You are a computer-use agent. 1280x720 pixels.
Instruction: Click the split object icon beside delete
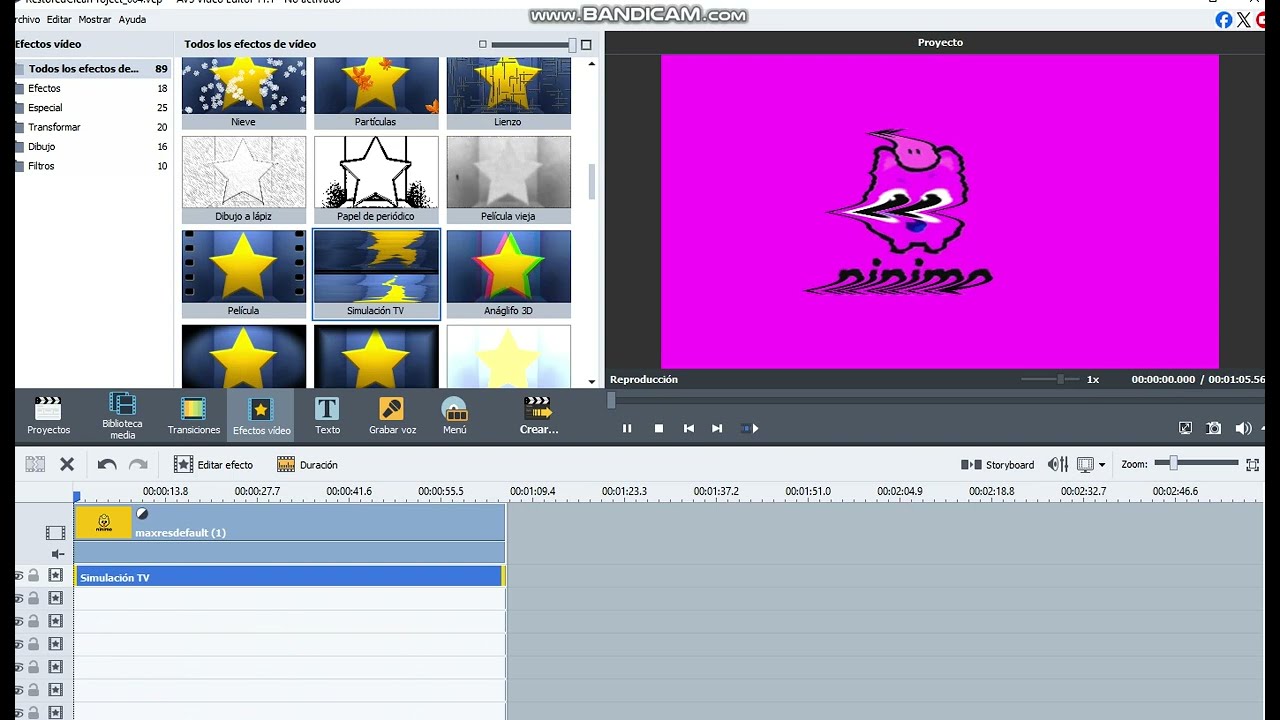pos(35,464)
